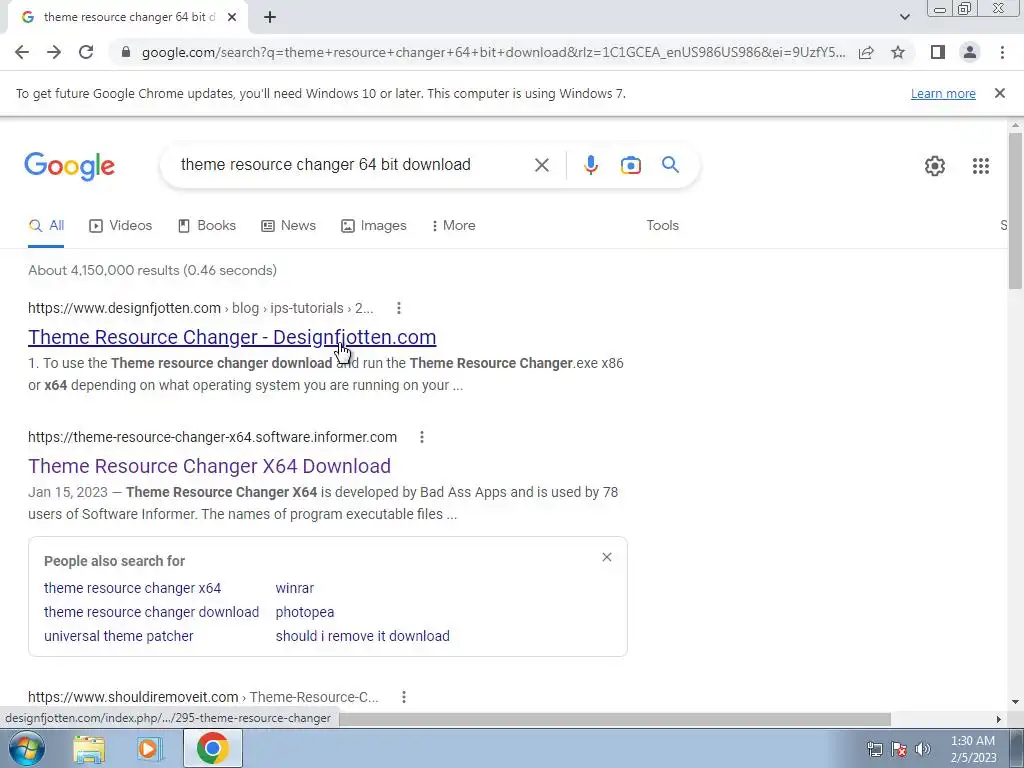Search for theme resource changer x64
Screen dimensions: 1024x768
tap(133, 588)
